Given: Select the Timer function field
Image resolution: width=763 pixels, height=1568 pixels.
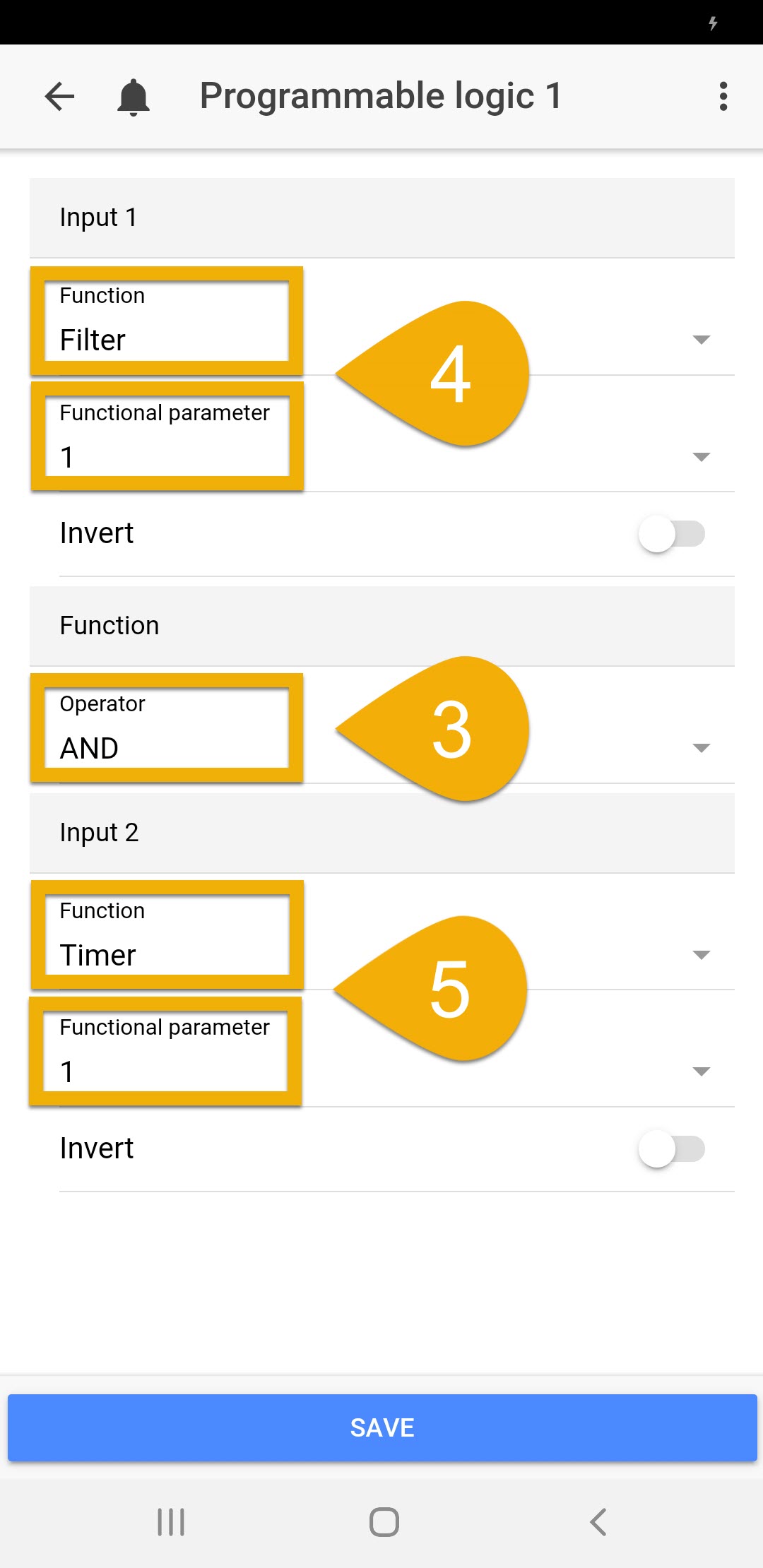Looking at the screenshot, I should click(x=167, y=935).
